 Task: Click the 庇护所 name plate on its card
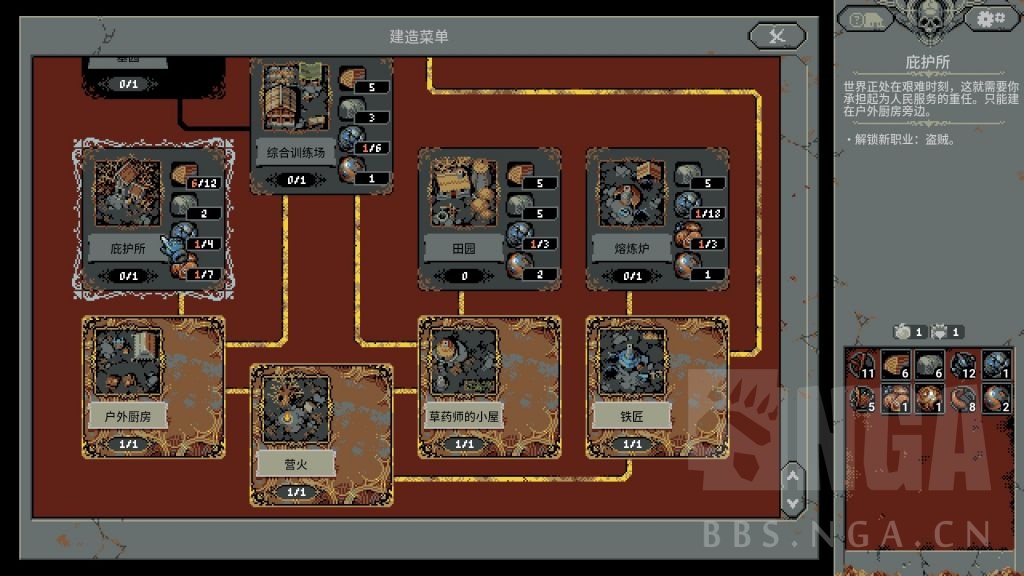pyautogui.click(x=128, y=249)
